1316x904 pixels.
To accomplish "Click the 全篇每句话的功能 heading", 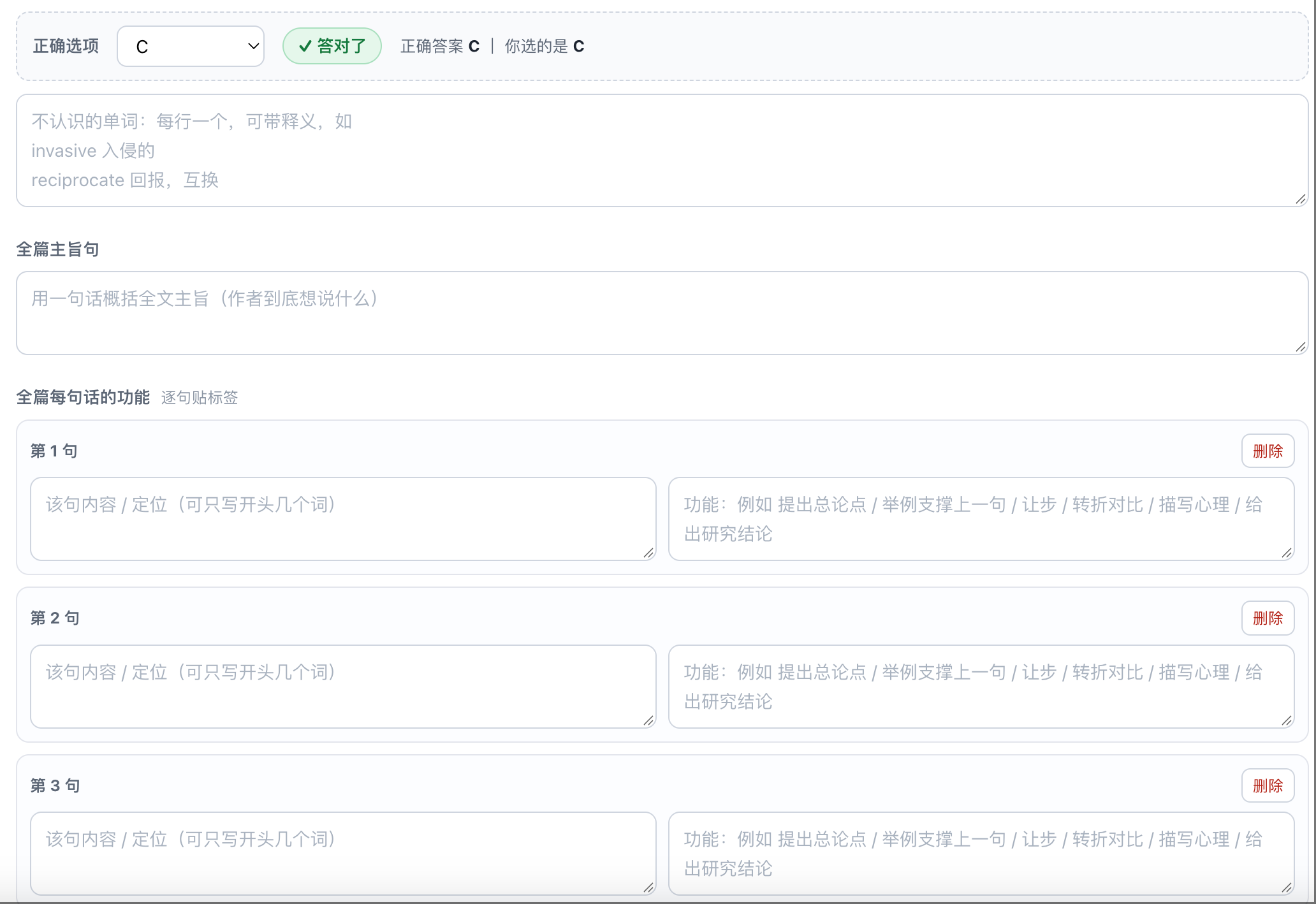I will click(83, 397).
